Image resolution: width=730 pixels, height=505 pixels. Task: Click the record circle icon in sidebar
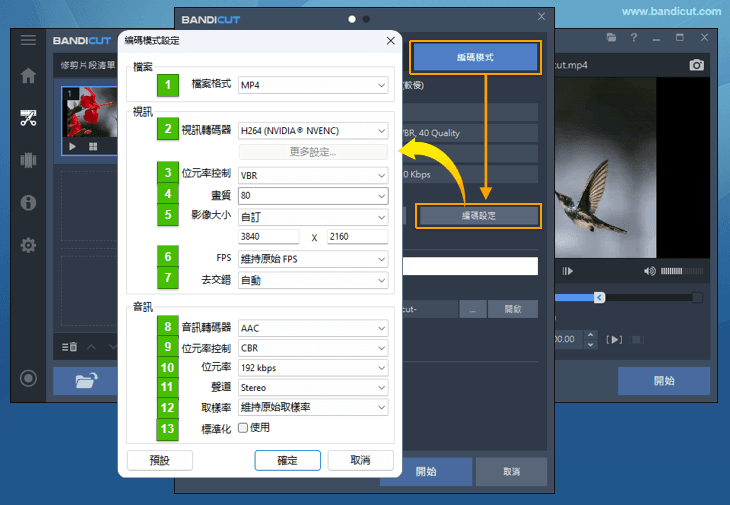point(28,378)
